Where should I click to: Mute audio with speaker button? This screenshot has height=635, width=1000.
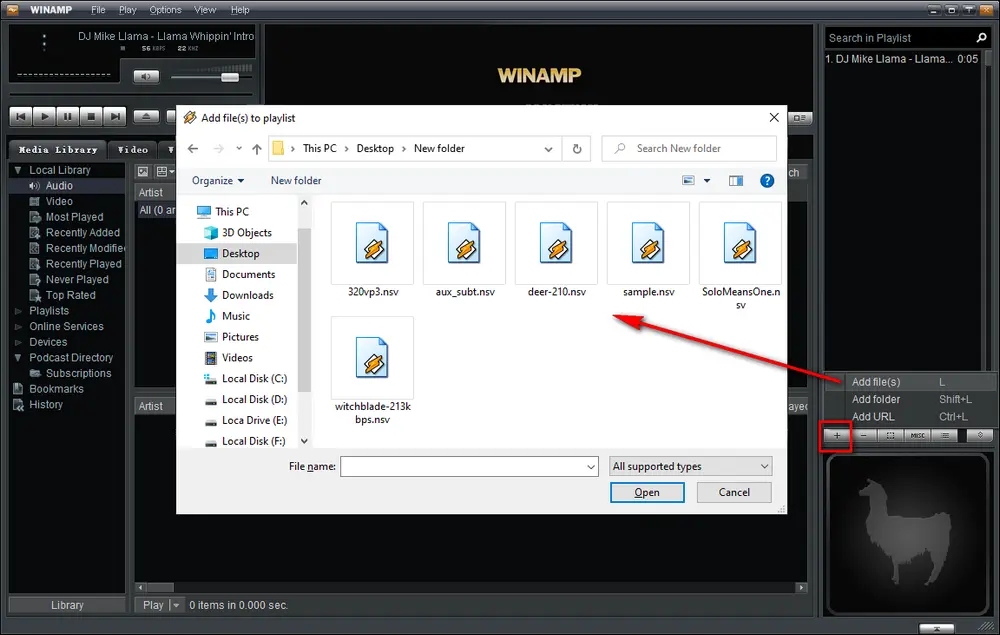click(146, 77)
